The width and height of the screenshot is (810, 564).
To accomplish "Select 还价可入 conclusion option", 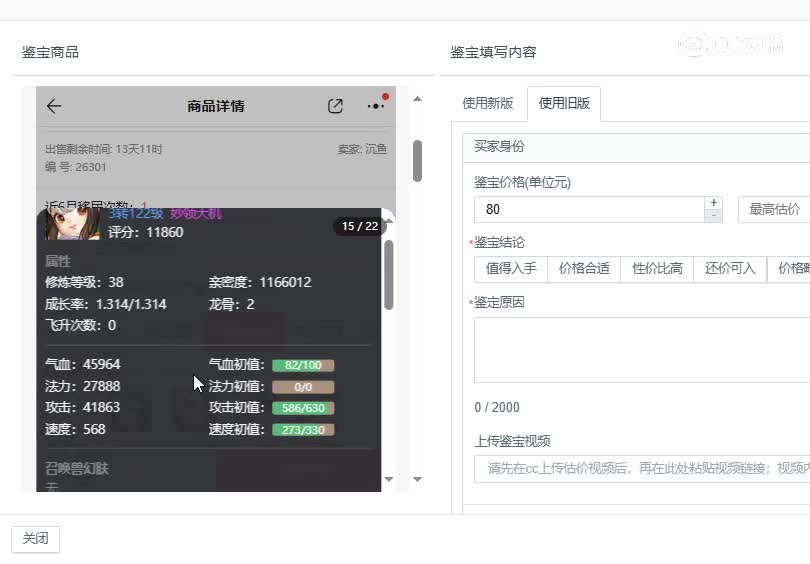I will click(x=730, y=269).
